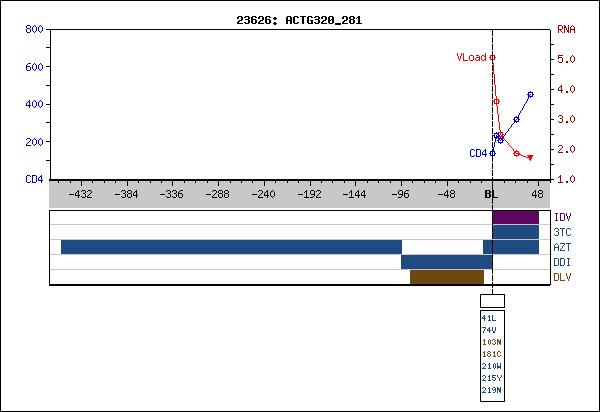The image size is (600, 412).
Task: Click the long blue AZT treatment bar
Action: point(231,247)
